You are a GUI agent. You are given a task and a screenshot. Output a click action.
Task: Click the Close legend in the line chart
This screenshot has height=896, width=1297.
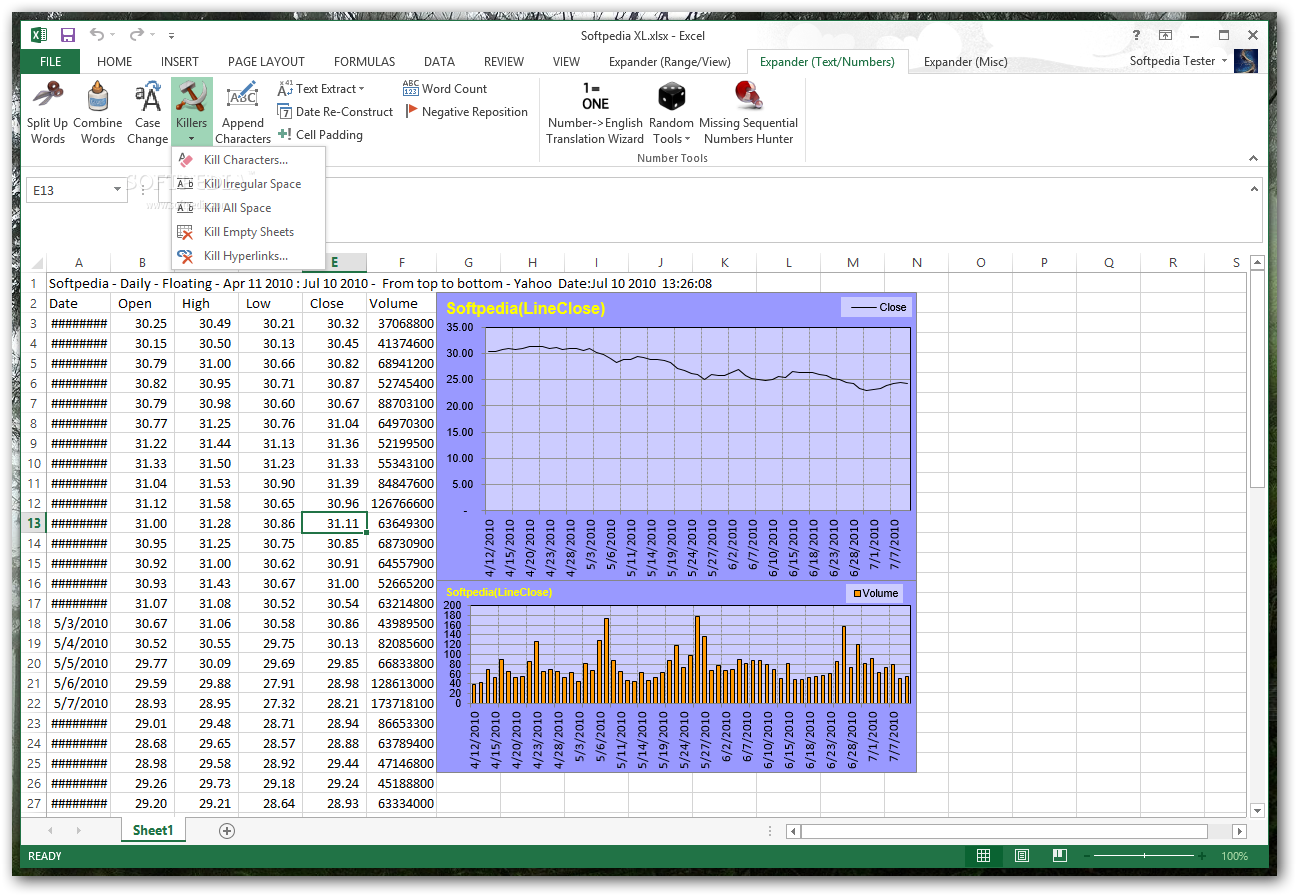point(875,307)
